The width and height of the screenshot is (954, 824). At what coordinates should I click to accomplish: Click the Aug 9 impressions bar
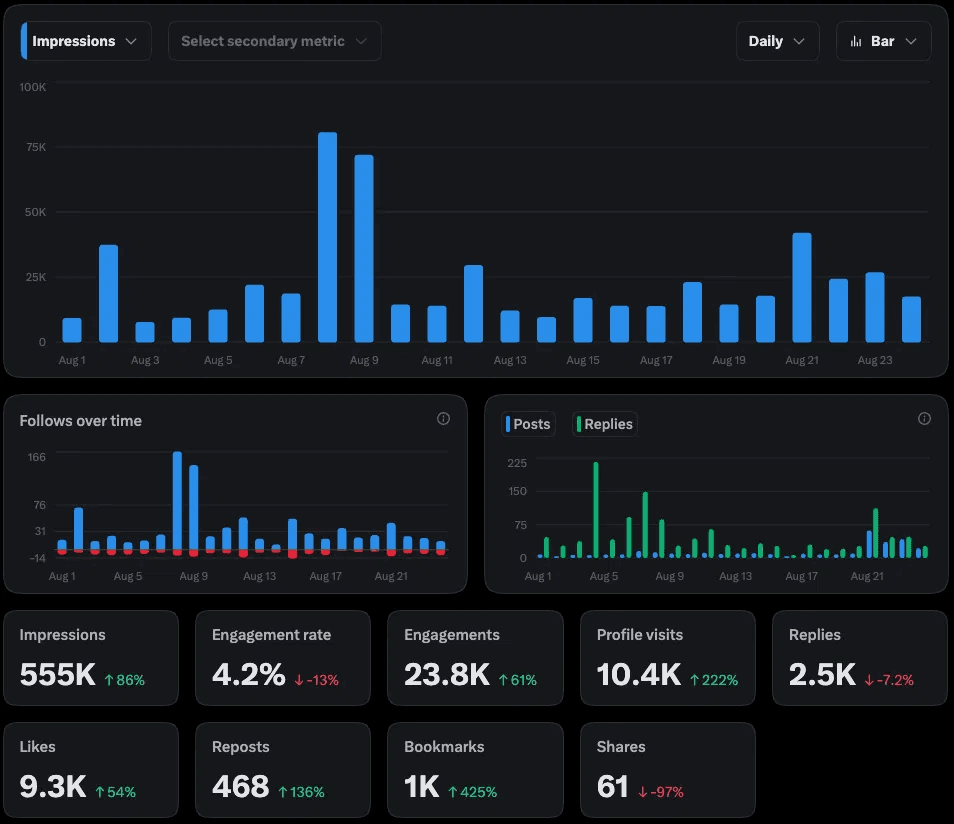(364, 248)
